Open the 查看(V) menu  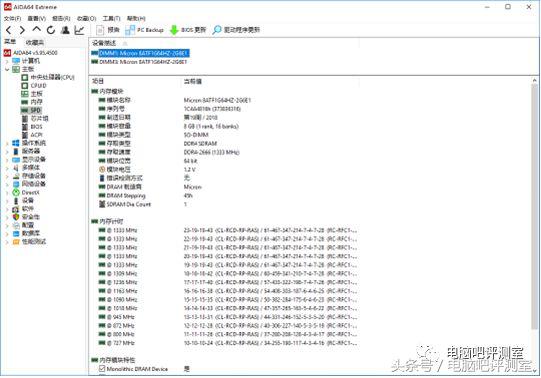click(37, 18)
